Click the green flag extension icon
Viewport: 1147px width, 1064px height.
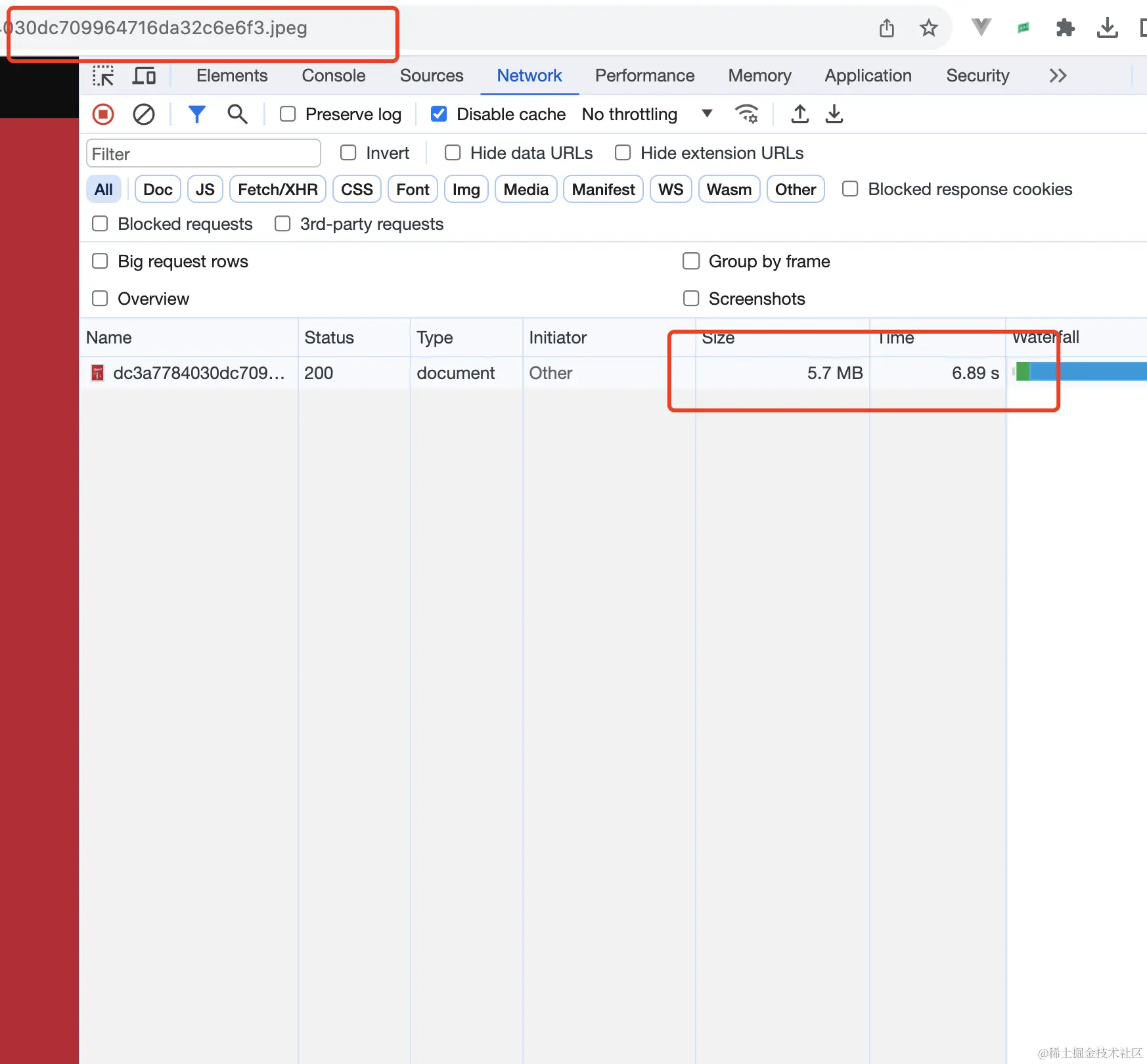click(1023, 28)
